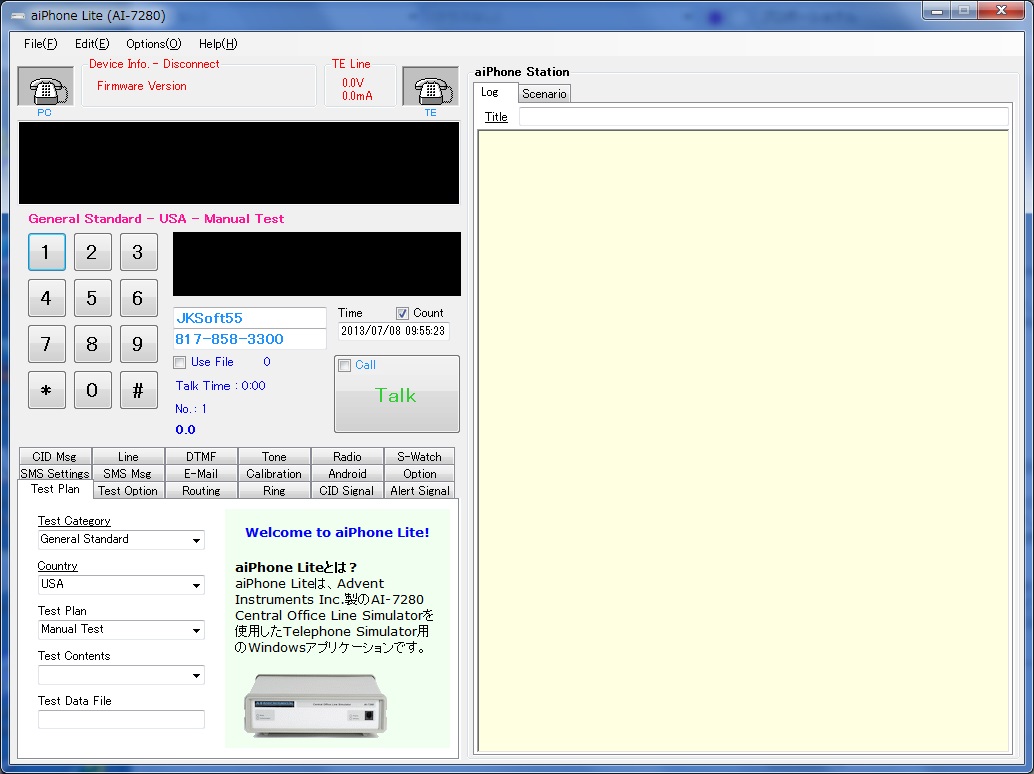Dial keypad digit 1
The height and width of the screenshot is (774, 1034).
[x=47, y=252]
